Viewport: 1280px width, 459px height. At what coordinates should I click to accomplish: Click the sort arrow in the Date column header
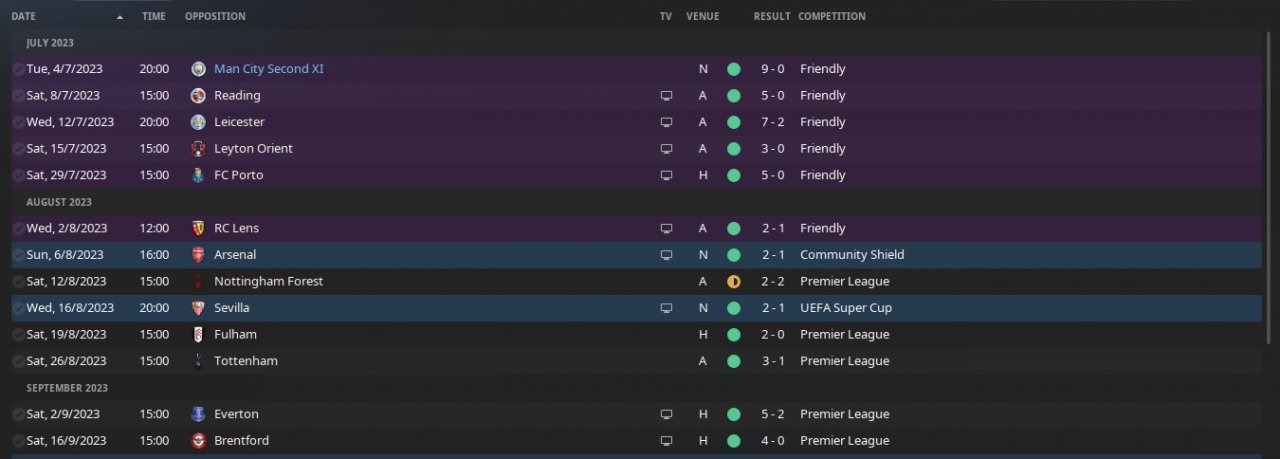pos(120,17)
